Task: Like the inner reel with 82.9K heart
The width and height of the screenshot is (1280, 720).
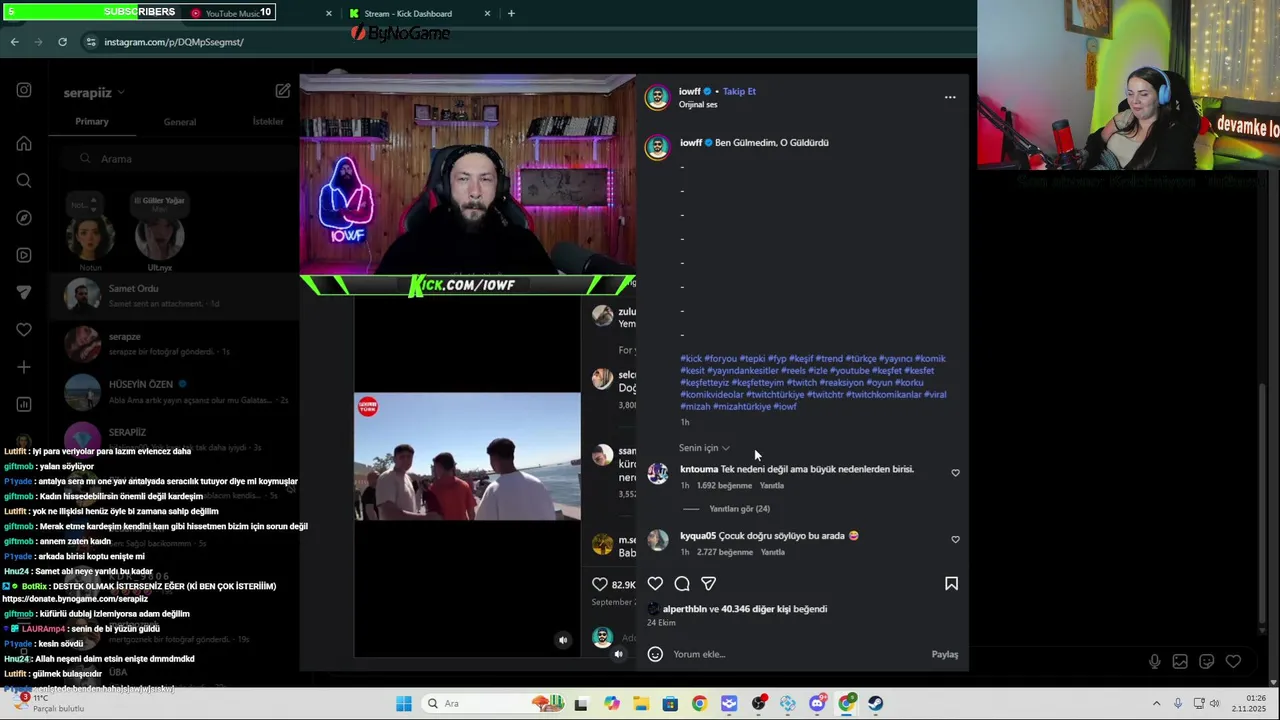Action: (x=599, y=584)
